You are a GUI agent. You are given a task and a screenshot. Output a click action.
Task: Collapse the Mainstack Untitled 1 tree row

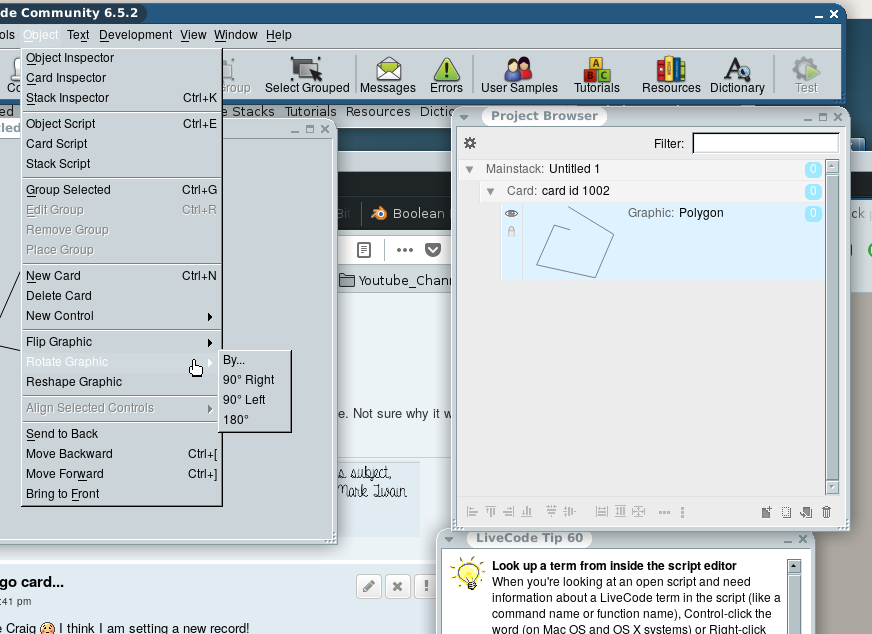[x=469, y=169]
